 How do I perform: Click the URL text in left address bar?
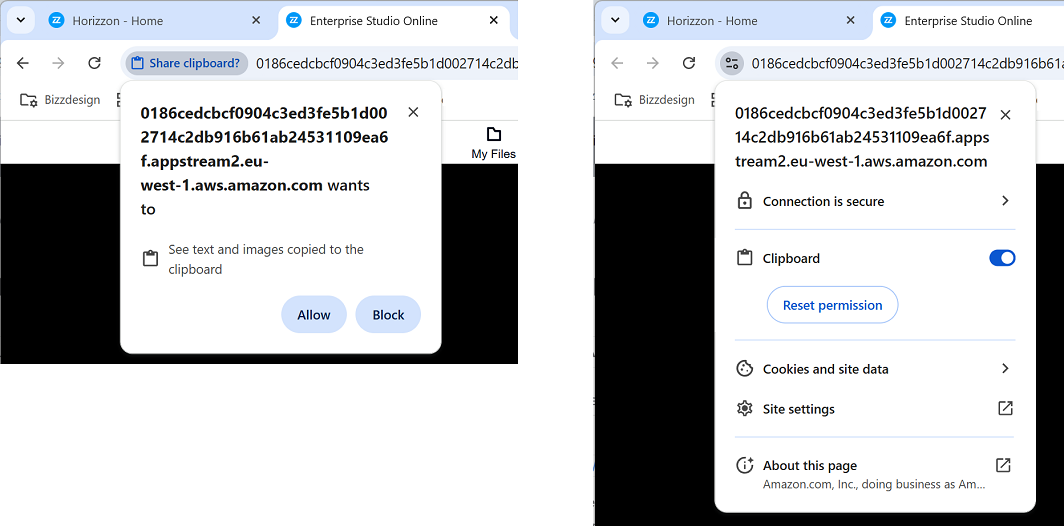[x=387, y=63]
